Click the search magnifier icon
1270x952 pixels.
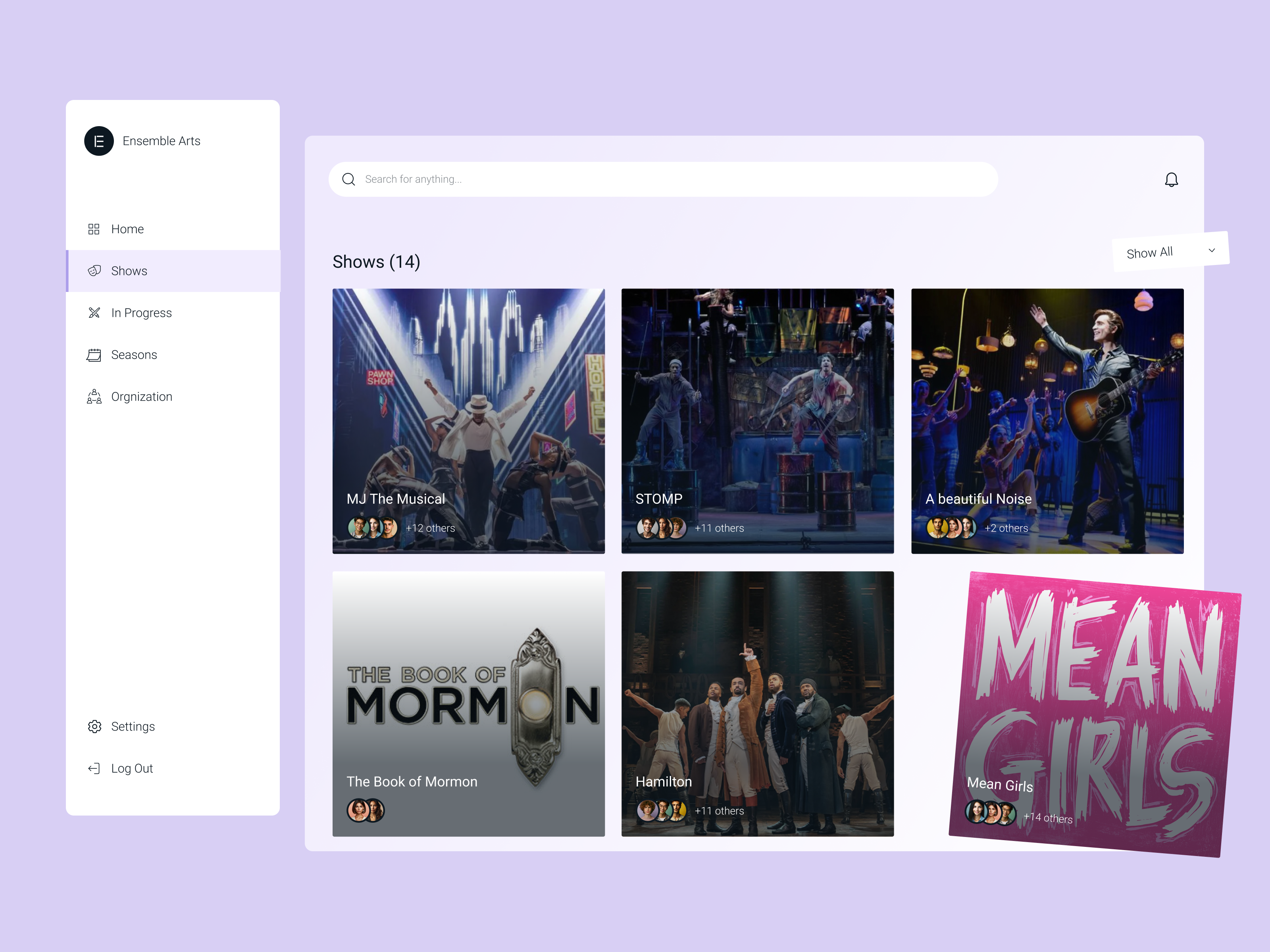point(348,180)
